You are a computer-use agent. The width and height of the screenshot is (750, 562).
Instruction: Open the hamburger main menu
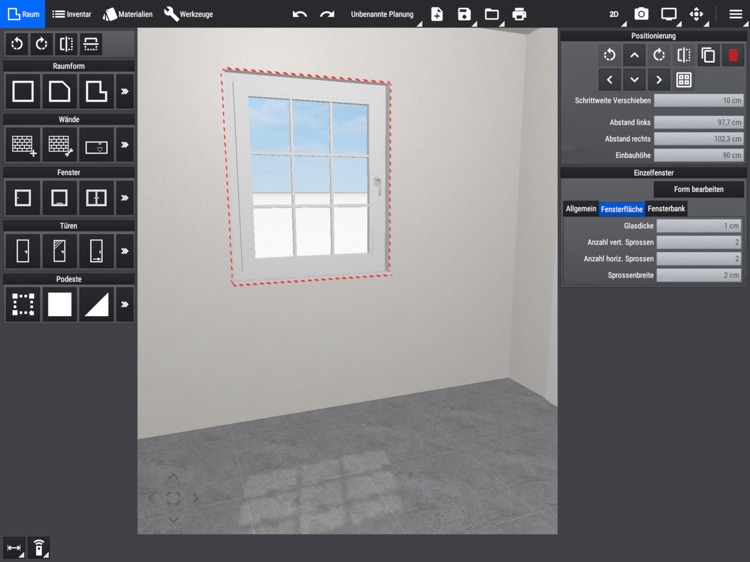[736, 14]
